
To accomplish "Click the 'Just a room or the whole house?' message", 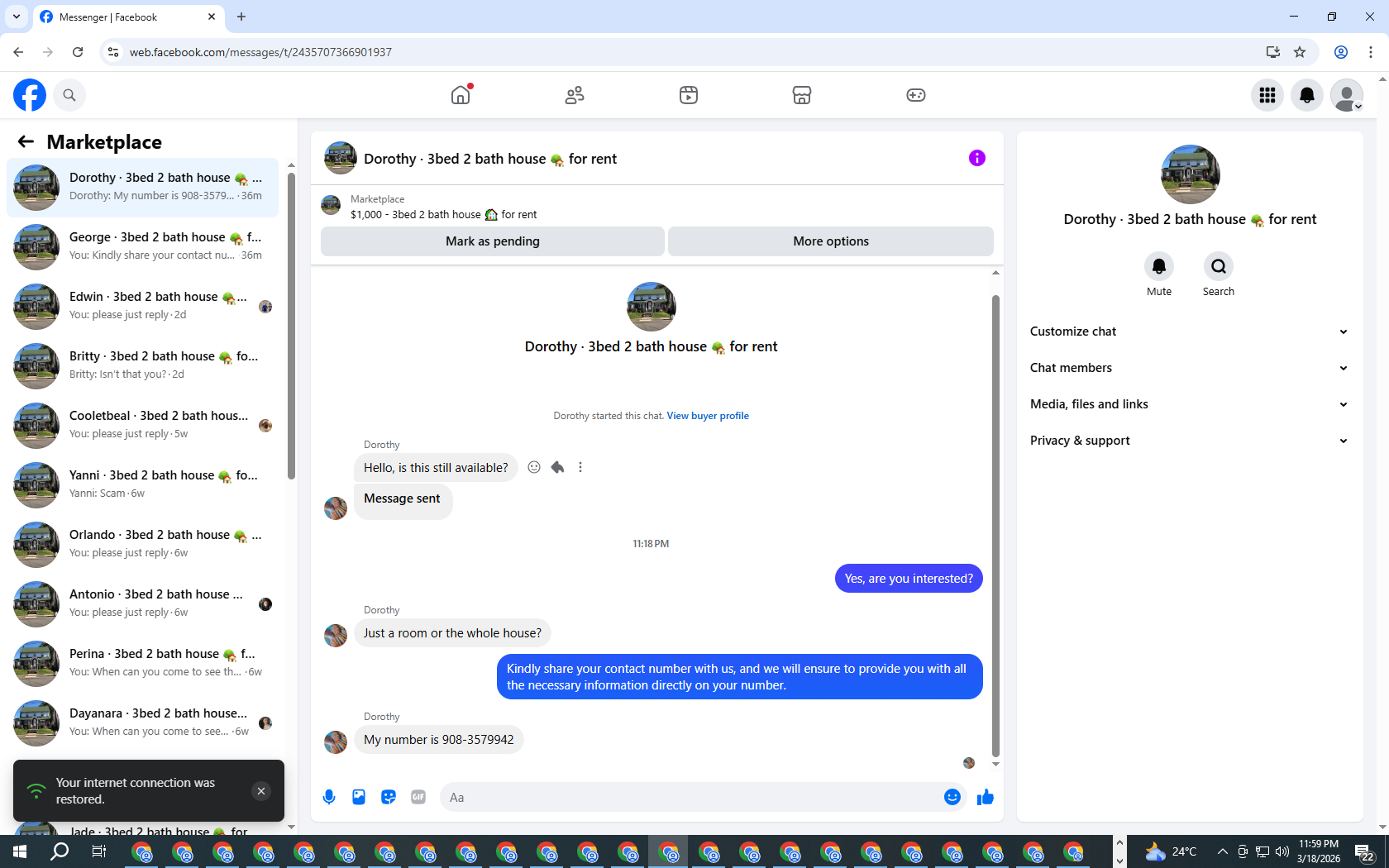I will [x=453, y=633].
